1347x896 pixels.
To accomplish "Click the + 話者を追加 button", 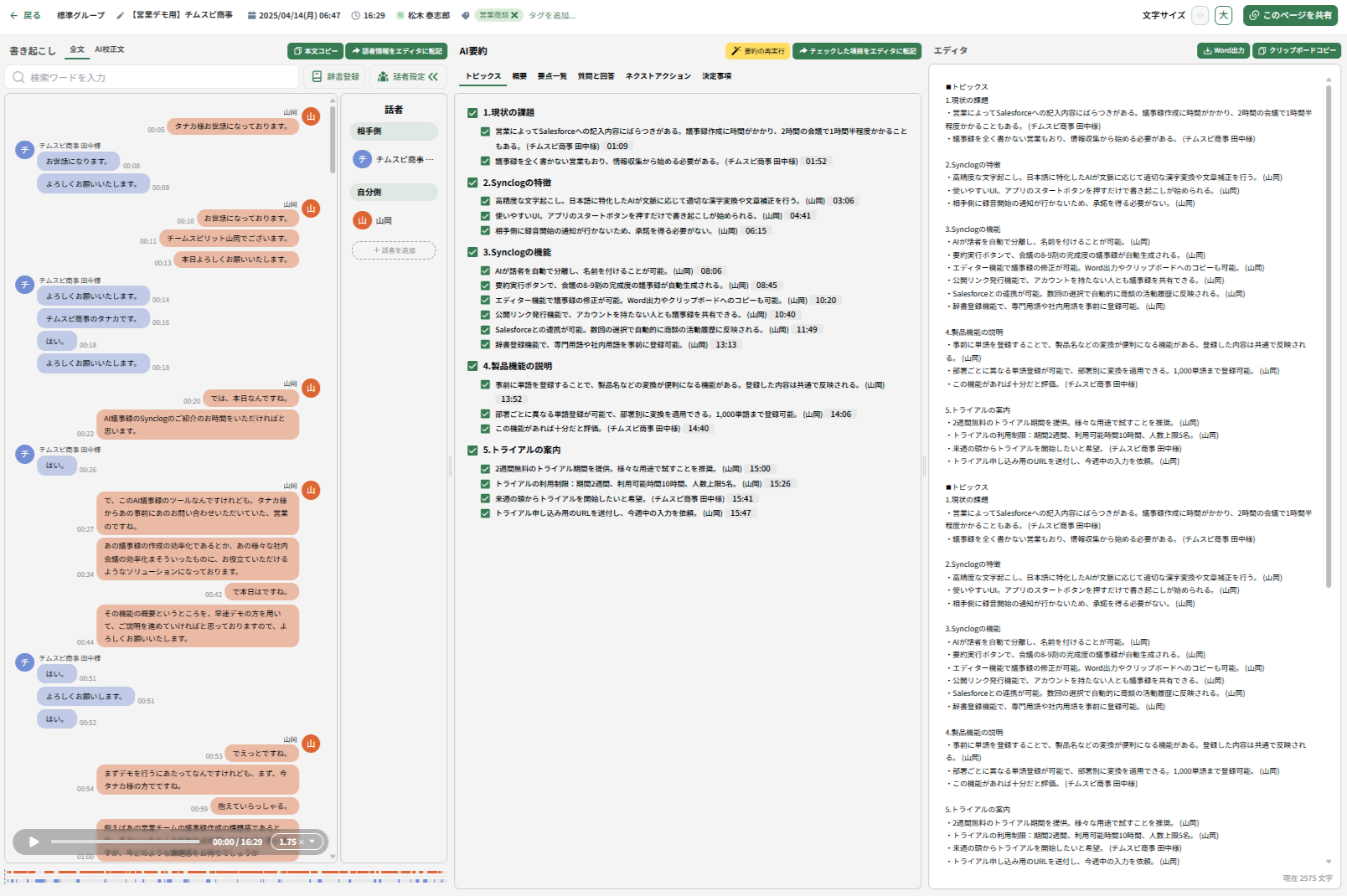I will tap(394, 250).
